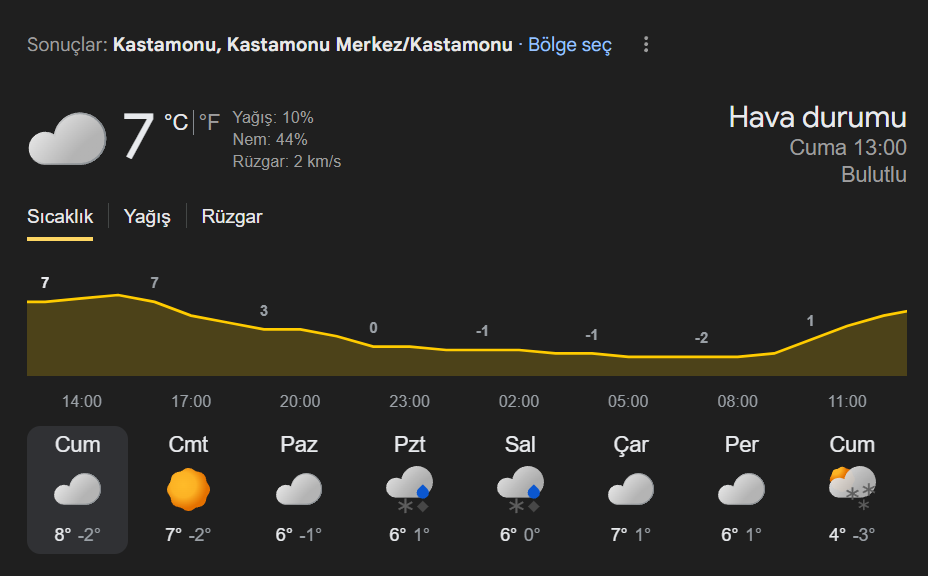Click the Cmt day label
Viewport: 928px width, 576px height.
[188, 445]
